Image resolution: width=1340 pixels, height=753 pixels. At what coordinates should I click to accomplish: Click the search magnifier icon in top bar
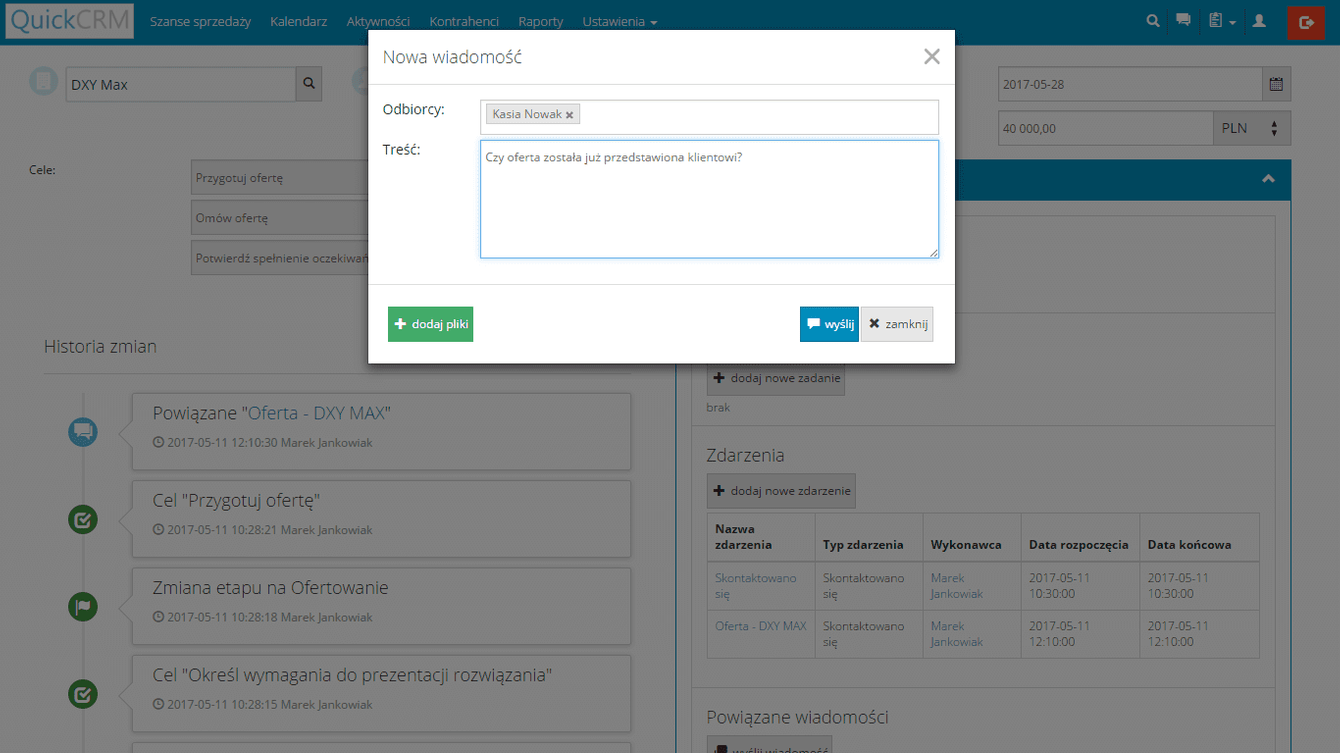coord(1153,21)
